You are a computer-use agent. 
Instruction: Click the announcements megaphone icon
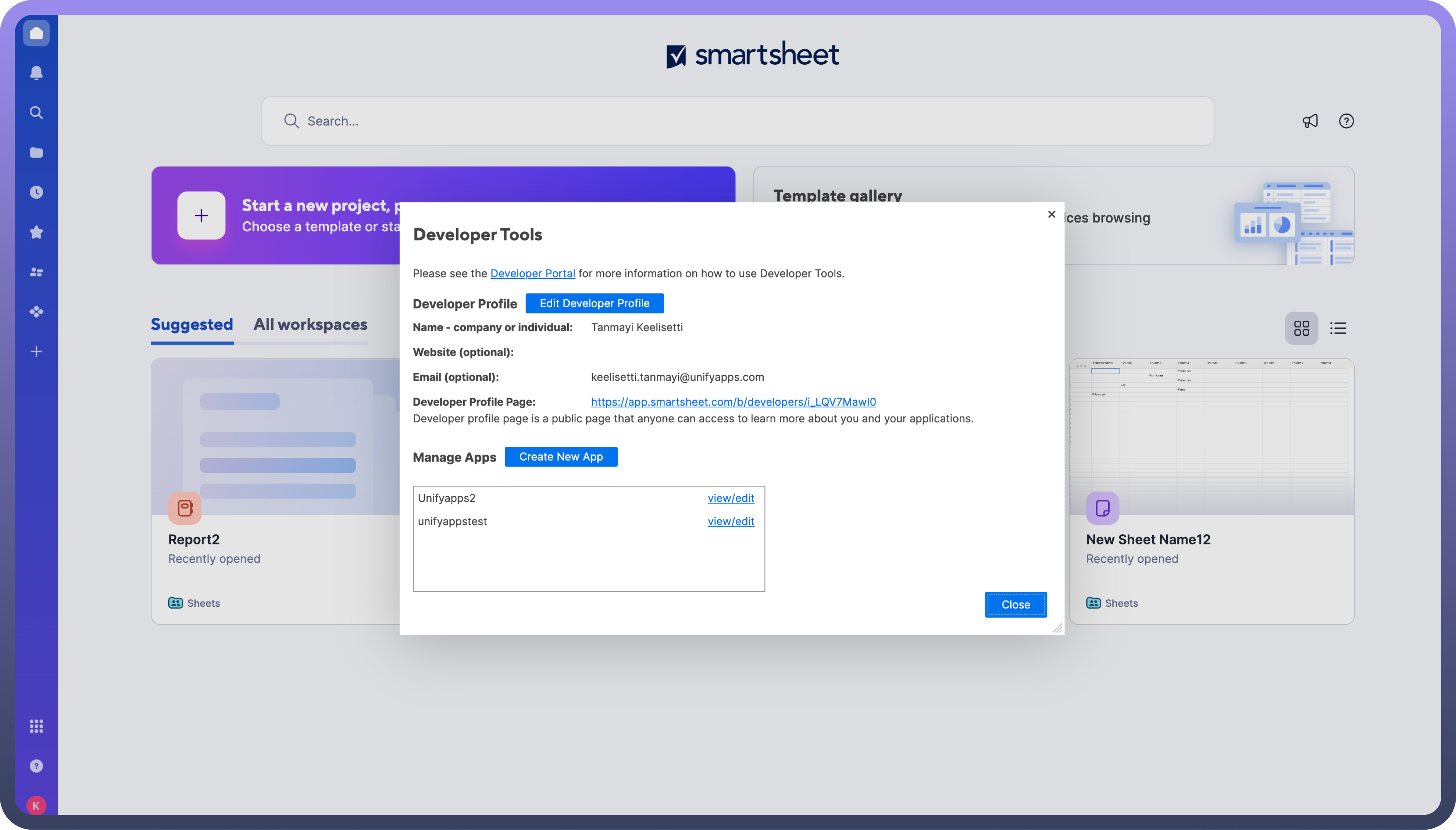(1310, 121)
